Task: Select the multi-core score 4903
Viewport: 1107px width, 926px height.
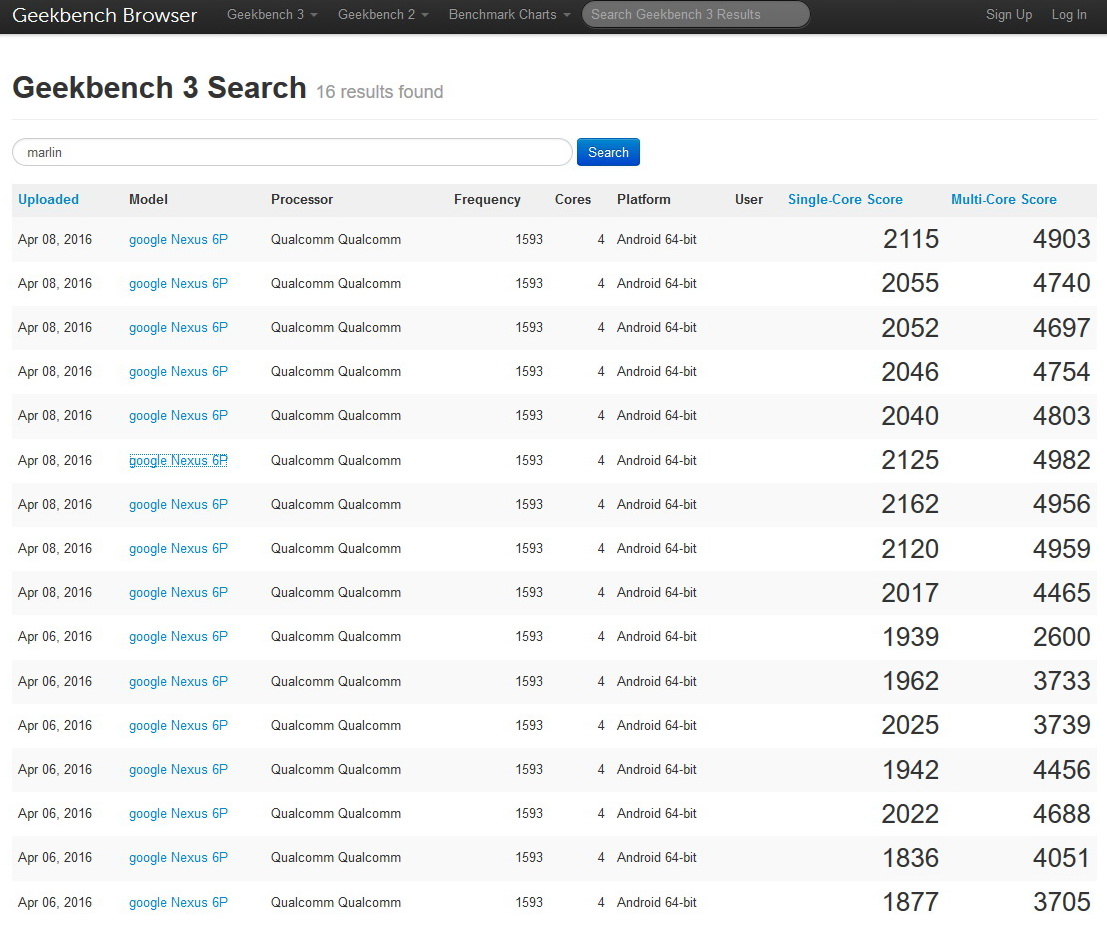Action: point(1061,239)
